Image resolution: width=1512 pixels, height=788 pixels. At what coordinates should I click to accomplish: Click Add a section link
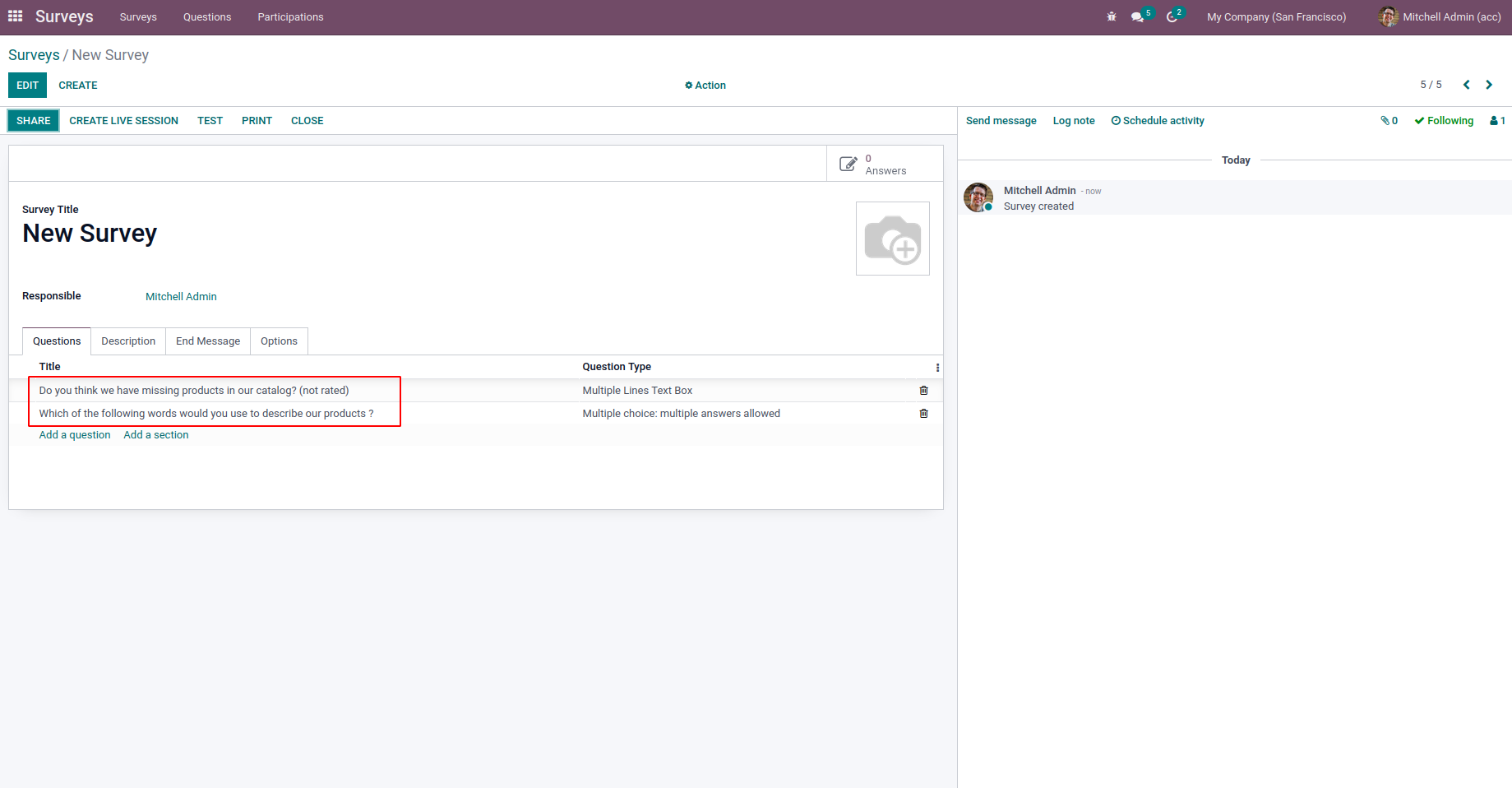click(156, 435)
